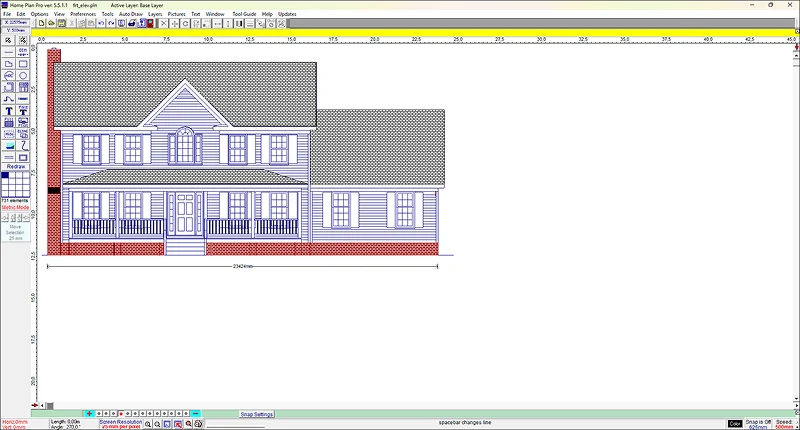Click the horizontal scrollbar left arrow
This screenshot has height=430, width=800.
click(x=42, y=406)
